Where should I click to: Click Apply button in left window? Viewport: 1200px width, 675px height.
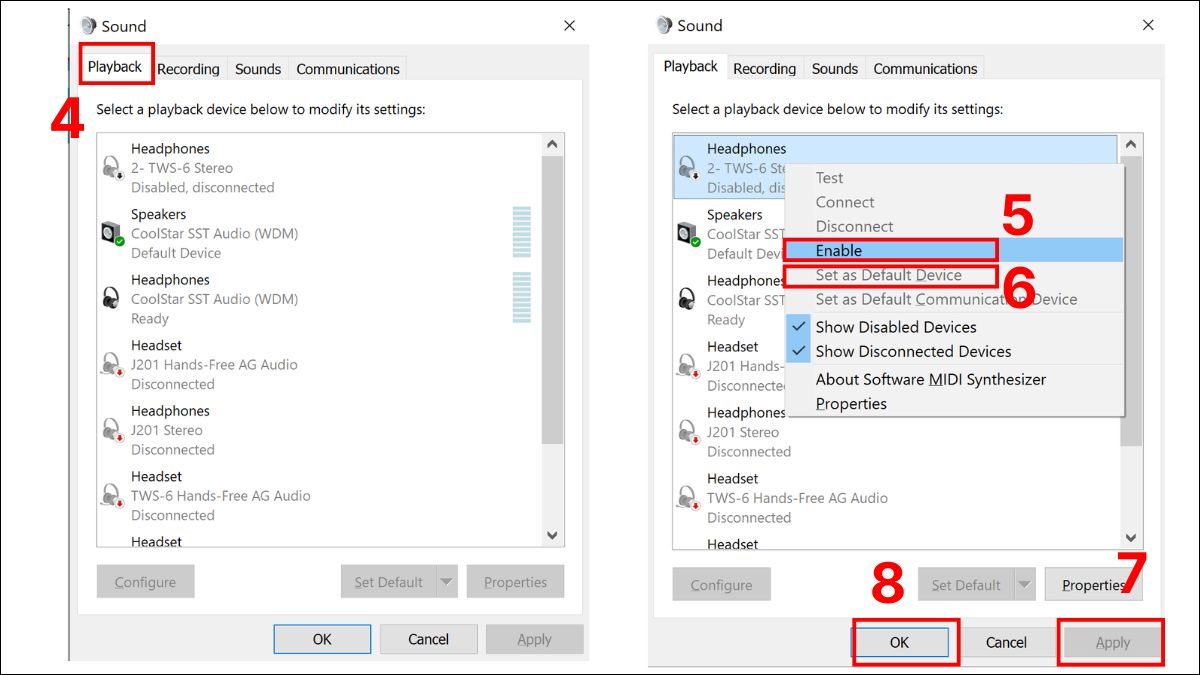click(x=534, y=639)
